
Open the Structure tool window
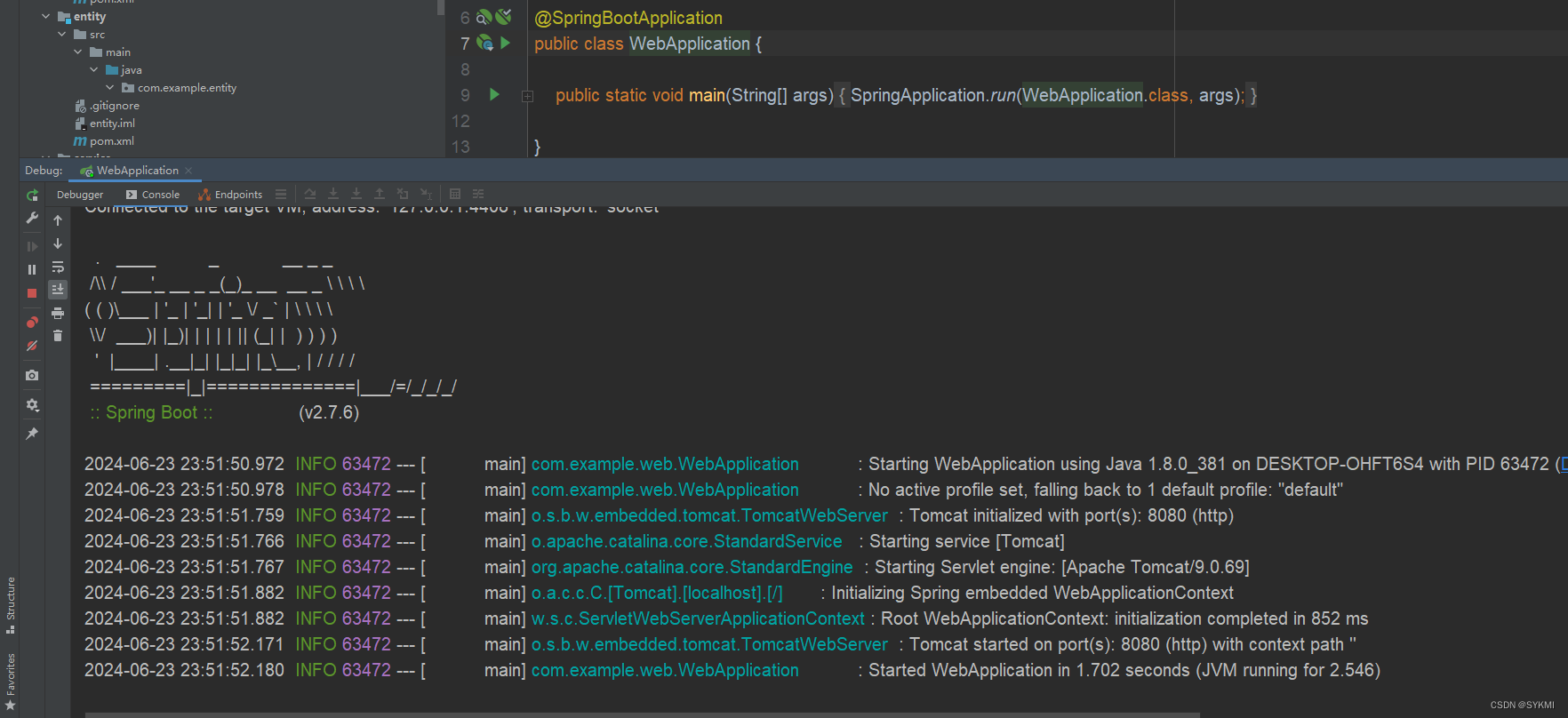11,605
